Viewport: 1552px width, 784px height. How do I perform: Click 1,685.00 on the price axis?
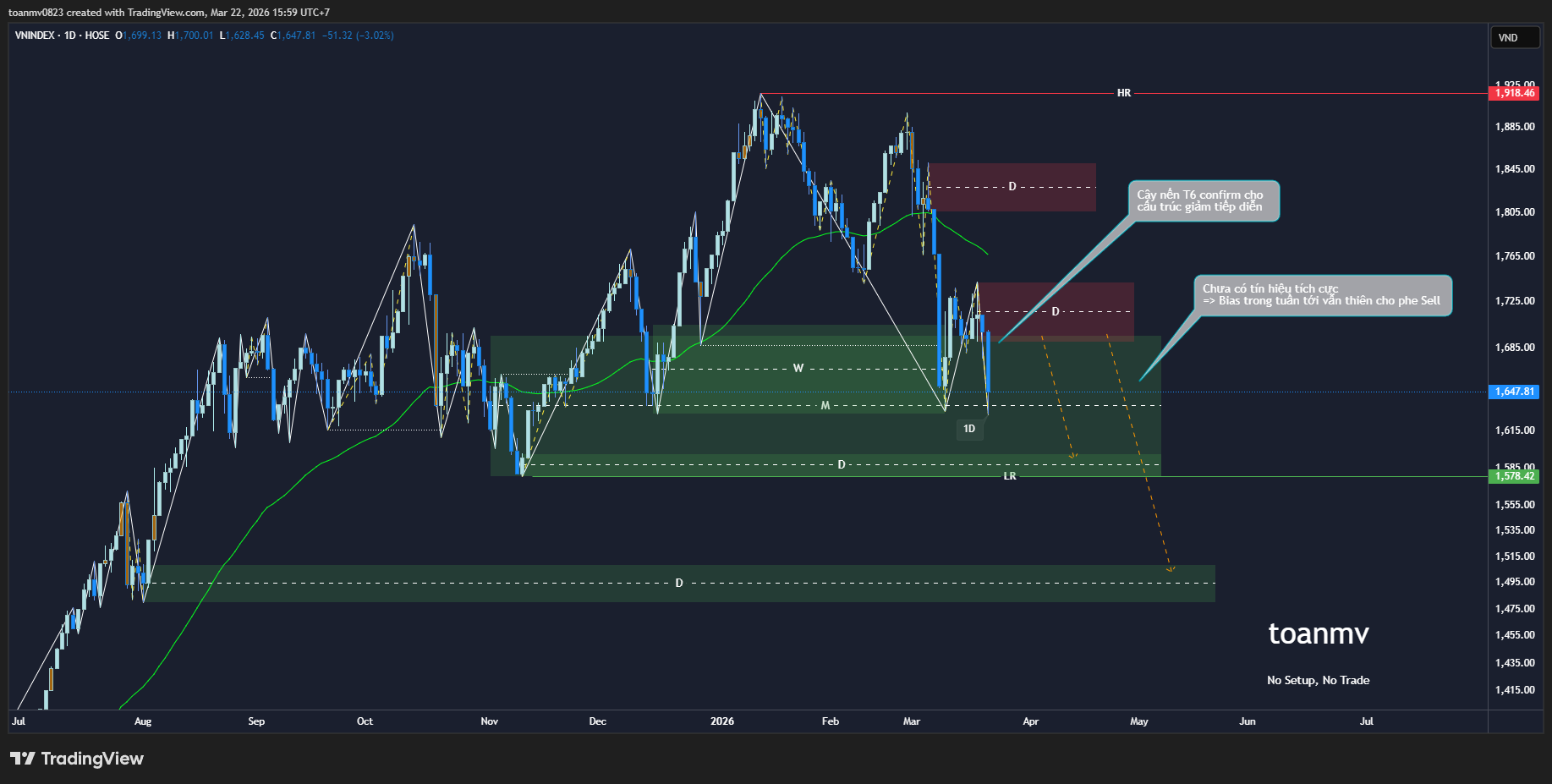(1515, 348)
